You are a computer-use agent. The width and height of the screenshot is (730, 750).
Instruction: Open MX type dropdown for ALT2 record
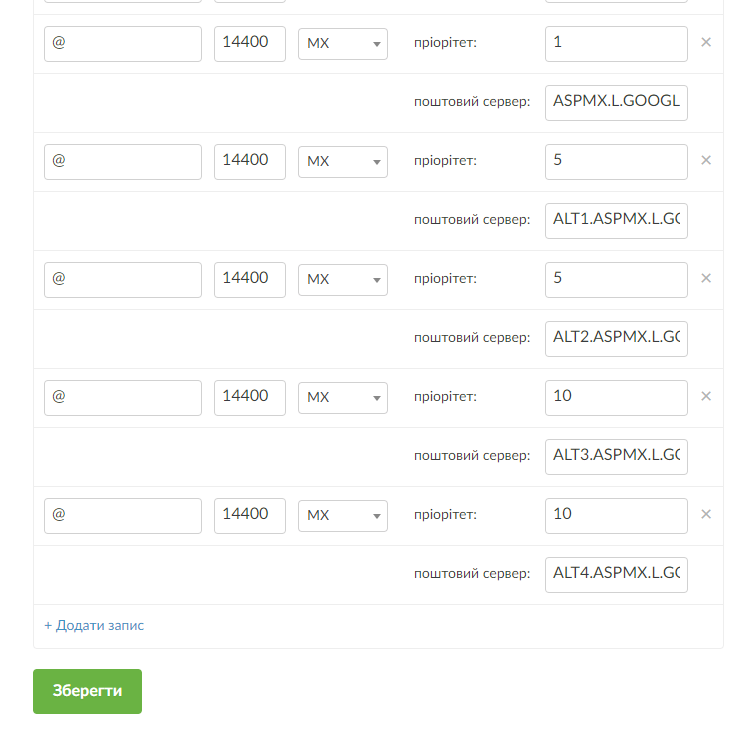pyautogui.click(x=343, y=280)
